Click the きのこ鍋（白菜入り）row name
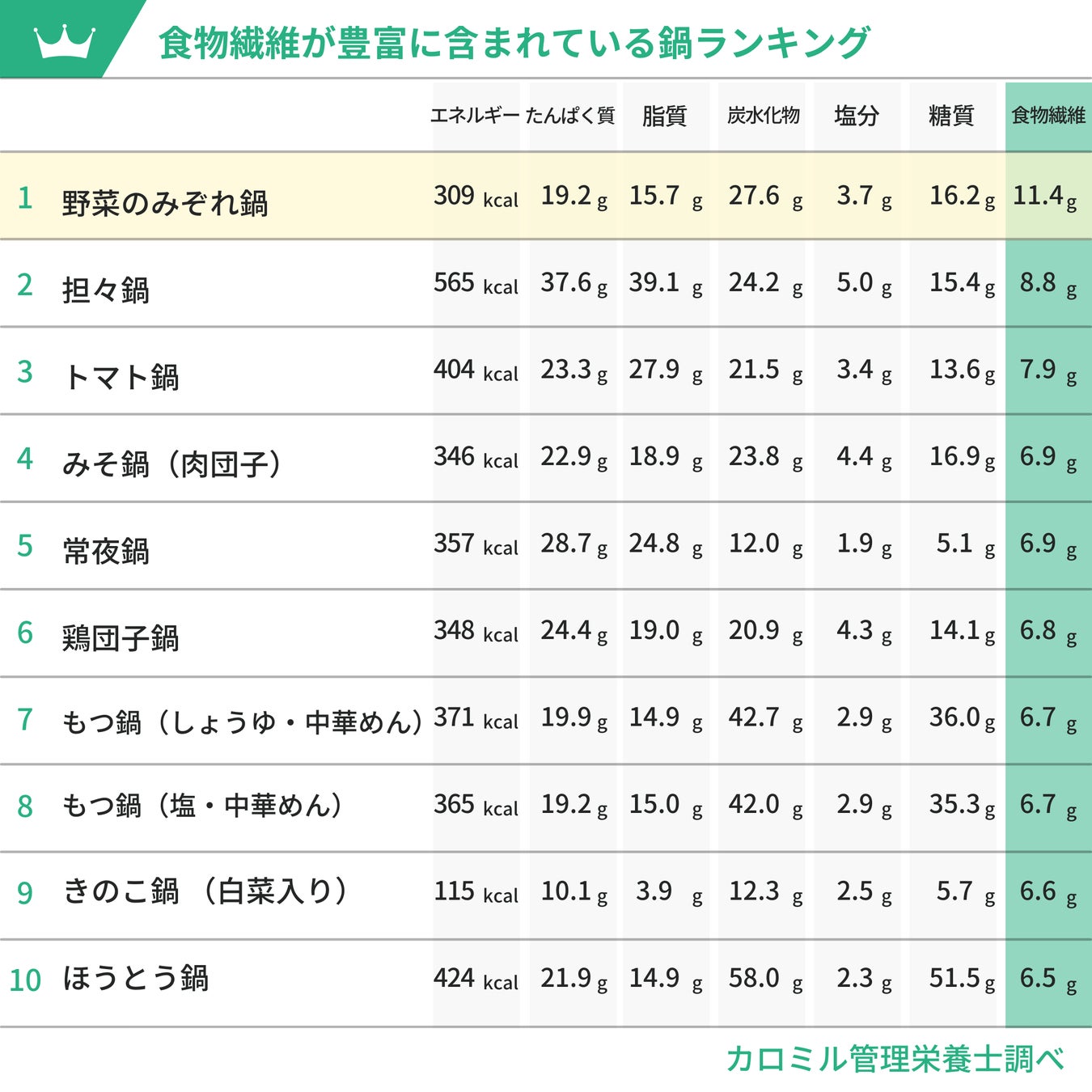1092x1092 pixels. click(205, 891)
